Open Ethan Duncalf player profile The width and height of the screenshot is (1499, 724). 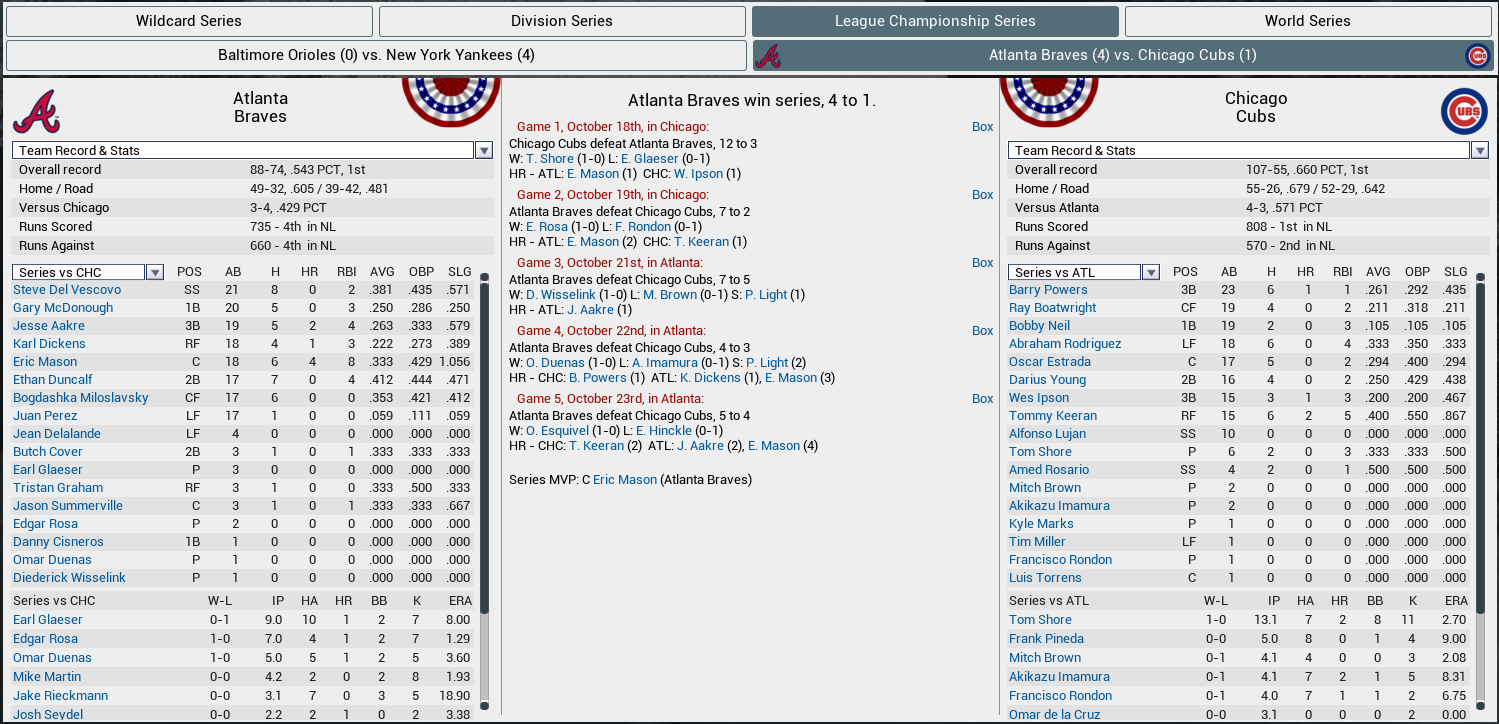pos(53,380)
